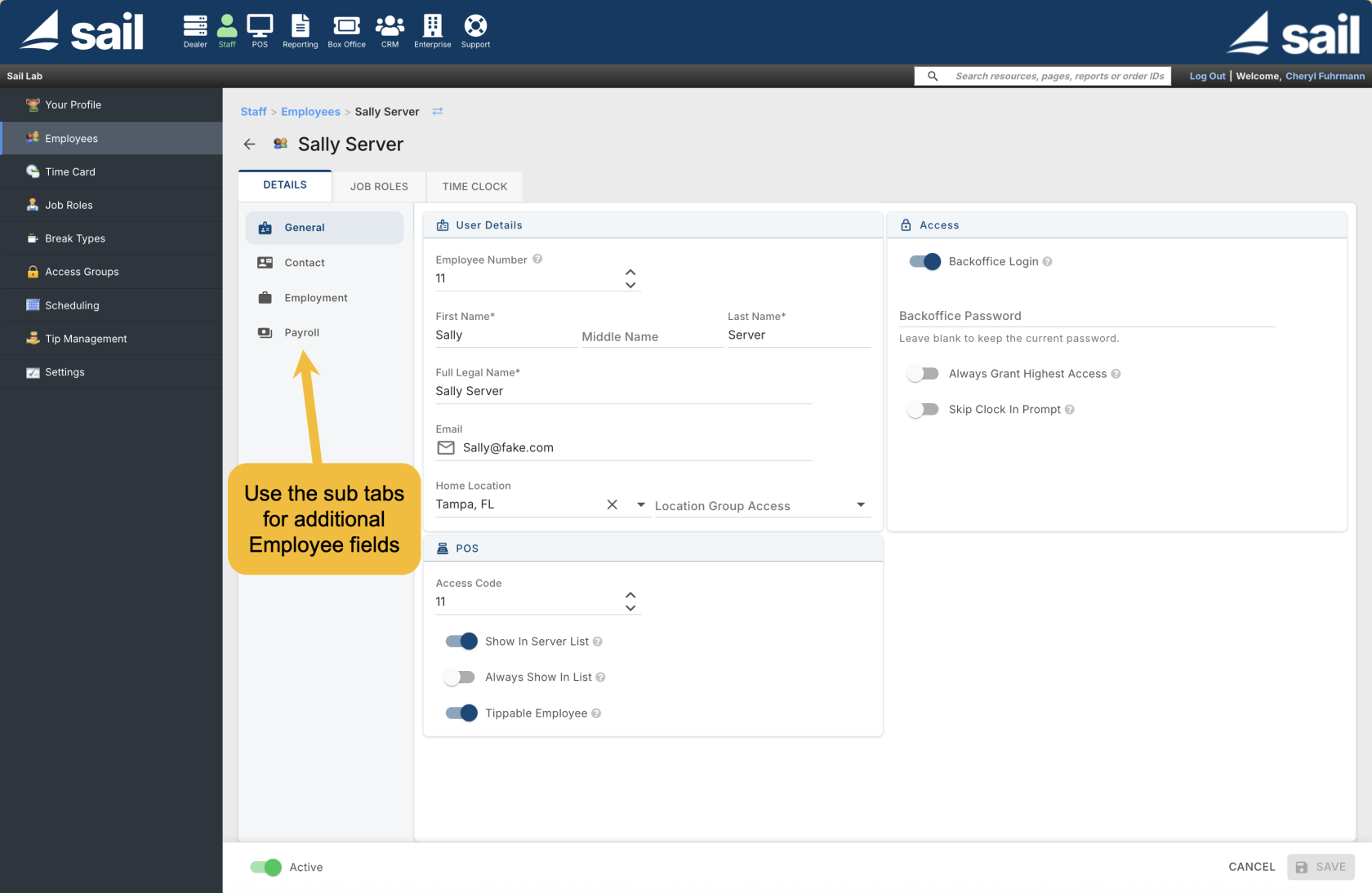Select the Payroll sub tab
This screenshot has width=1372, height=893.
(325, 333)
